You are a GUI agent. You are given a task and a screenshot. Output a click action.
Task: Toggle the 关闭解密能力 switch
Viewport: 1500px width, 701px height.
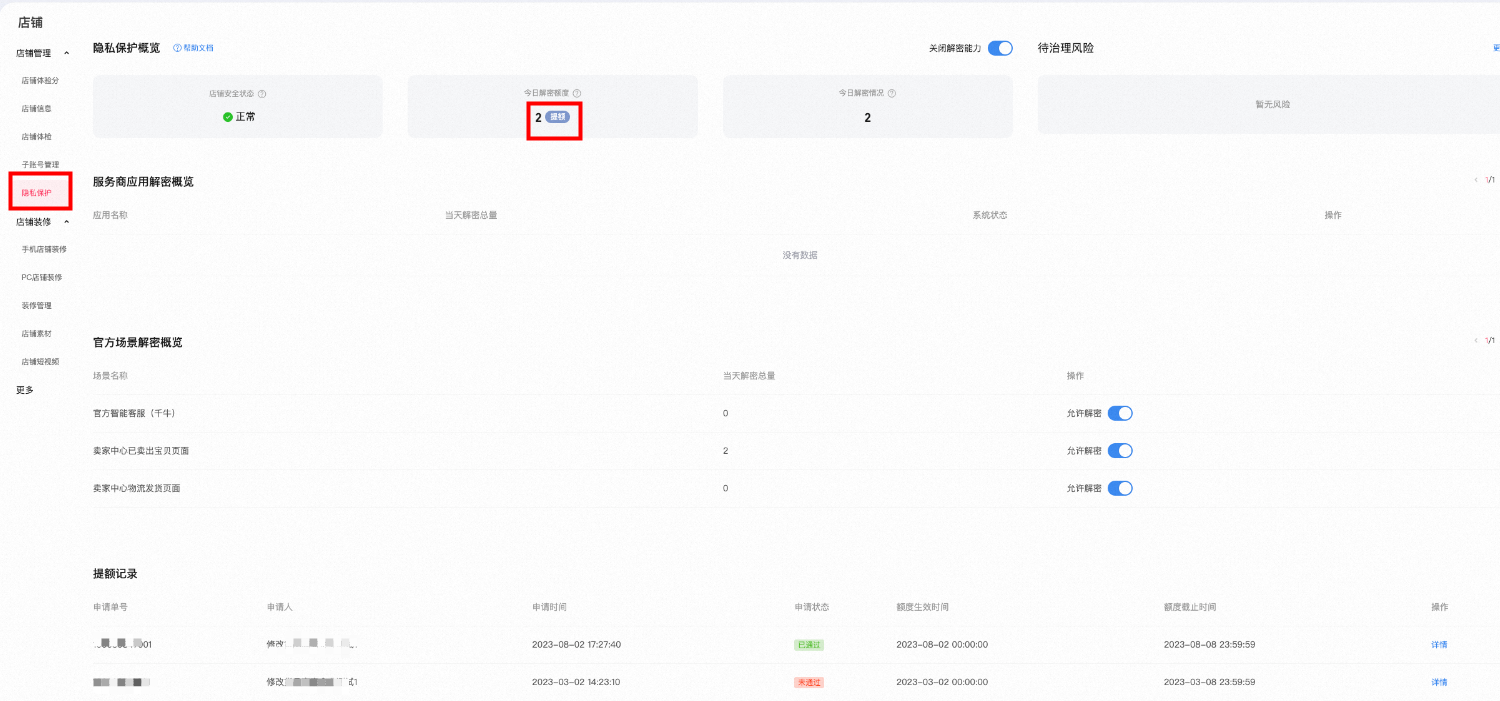coord(1000,48)
